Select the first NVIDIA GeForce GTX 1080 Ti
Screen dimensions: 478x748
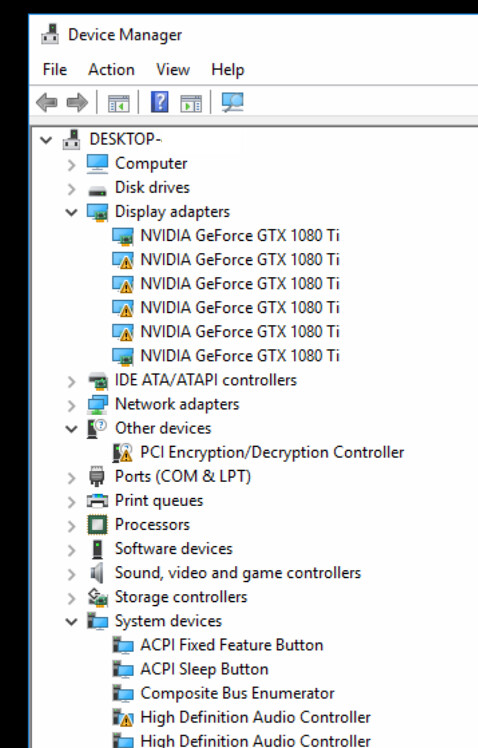click(239, 236)
